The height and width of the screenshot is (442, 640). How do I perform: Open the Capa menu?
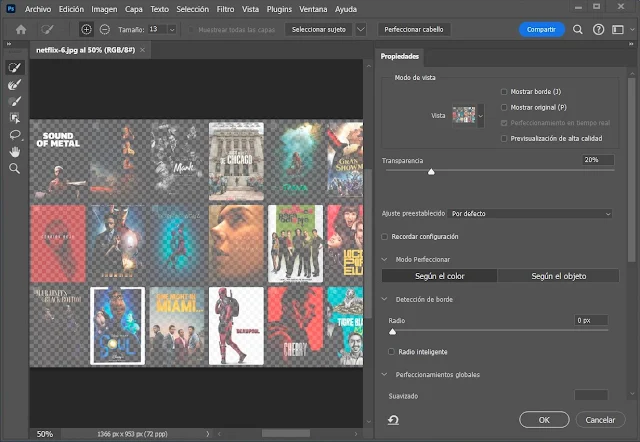(133, 9)
